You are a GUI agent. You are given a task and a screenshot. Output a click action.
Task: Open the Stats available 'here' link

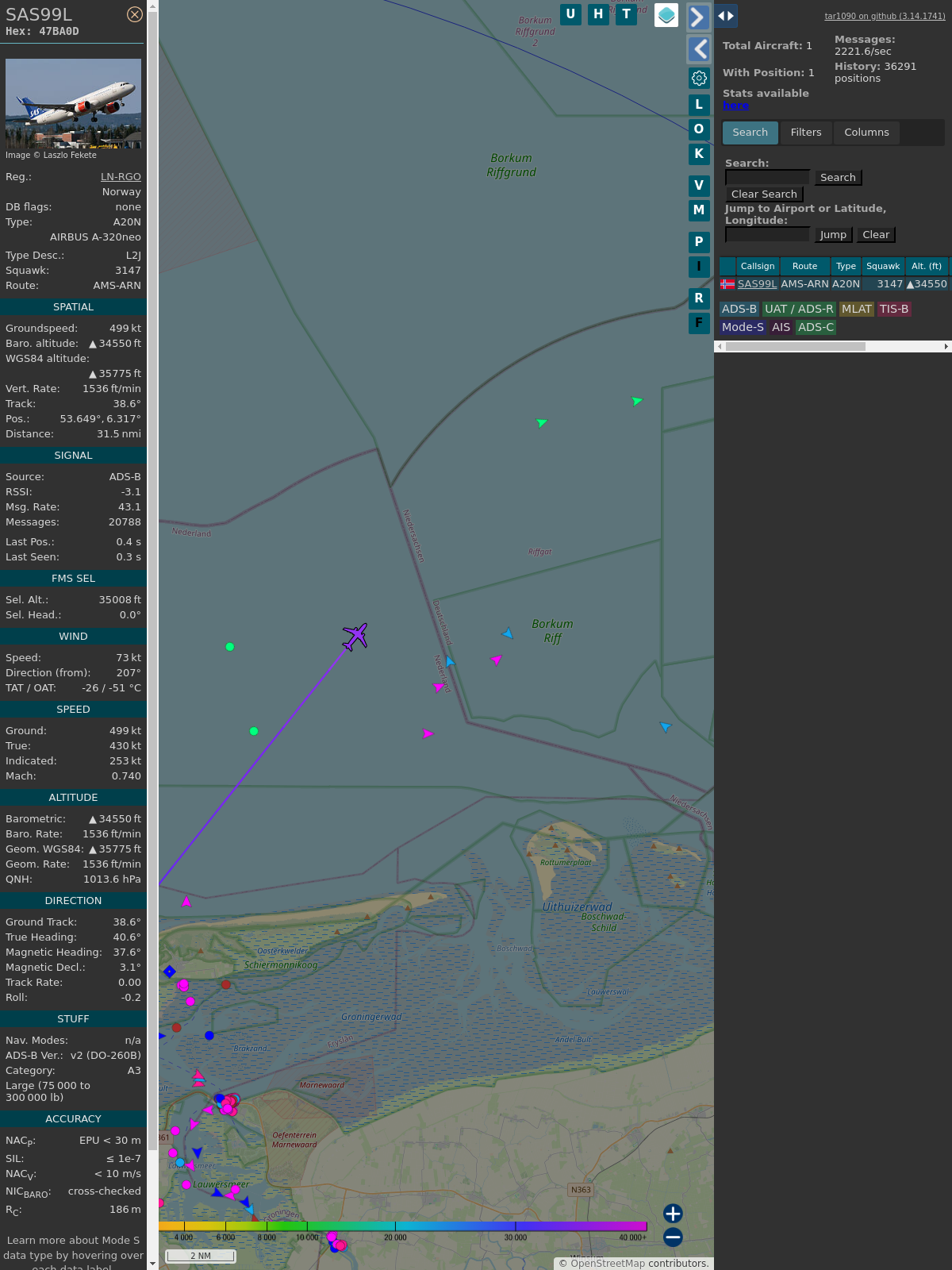pos(735,106)
